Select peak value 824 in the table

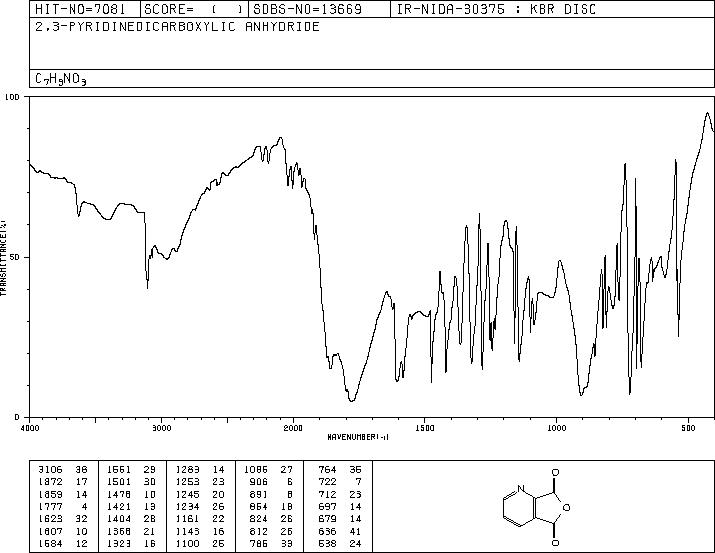tap(259, 519)
